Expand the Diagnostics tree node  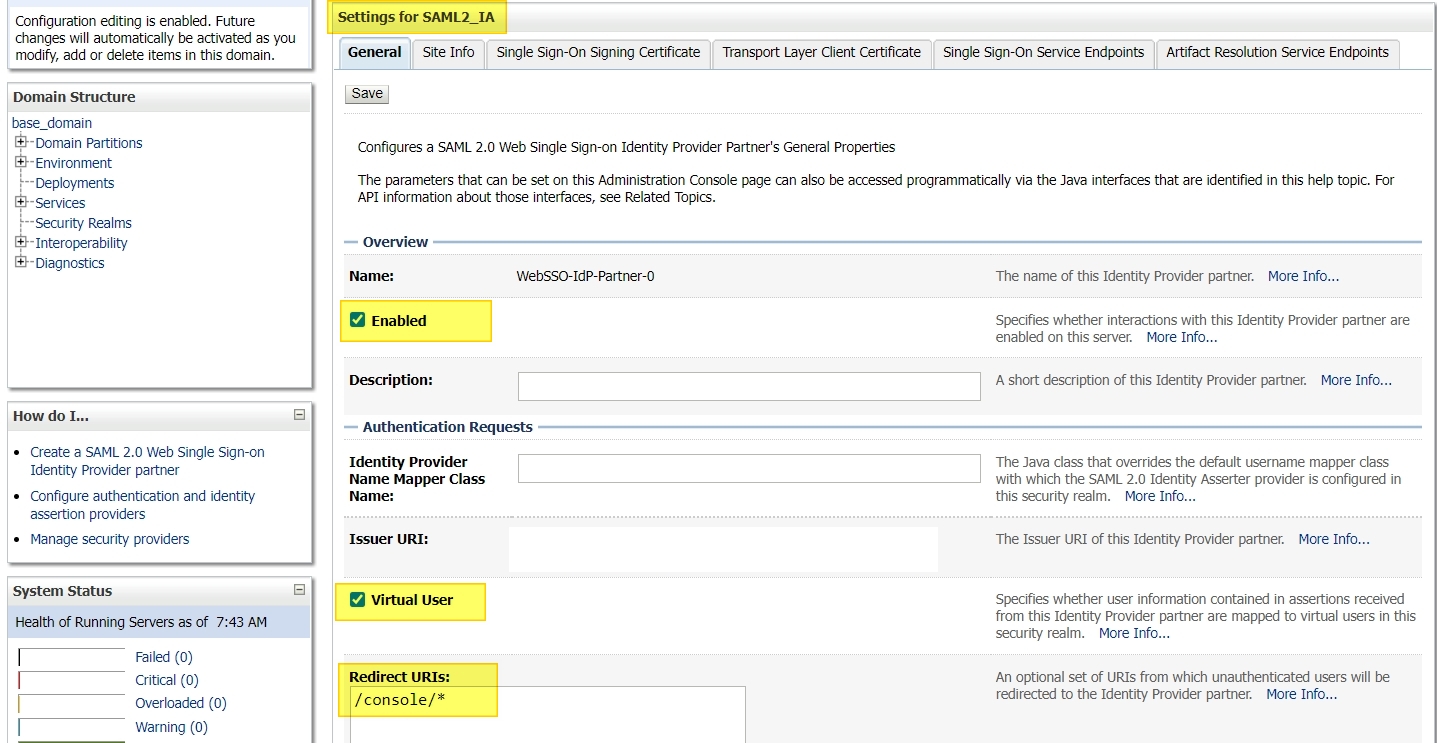coord(21,262)
